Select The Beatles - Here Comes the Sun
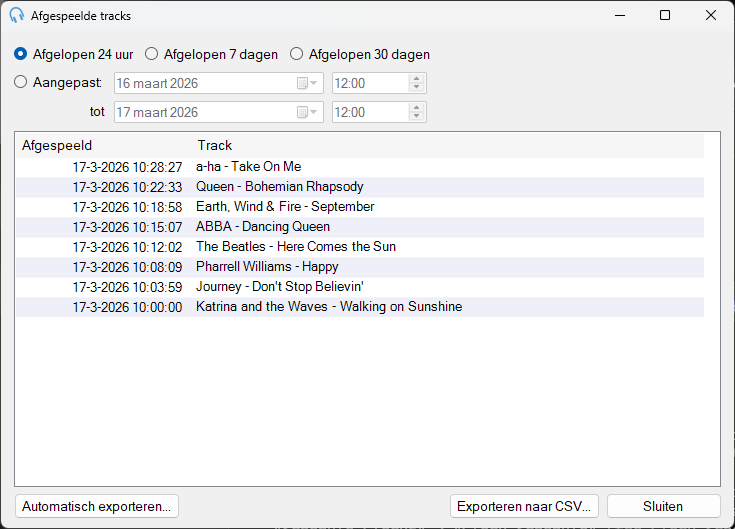This screenshot has height=529, width=735. pyautogui.click(x=360, y=247)
